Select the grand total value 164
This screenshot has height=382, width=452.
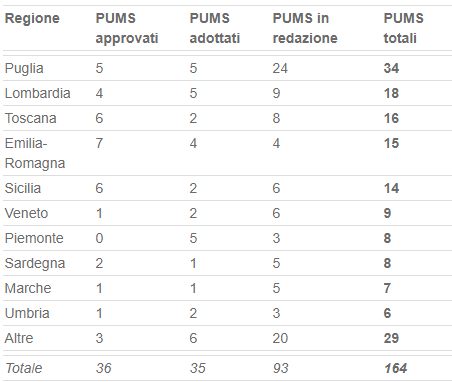(x=396, y=368)
